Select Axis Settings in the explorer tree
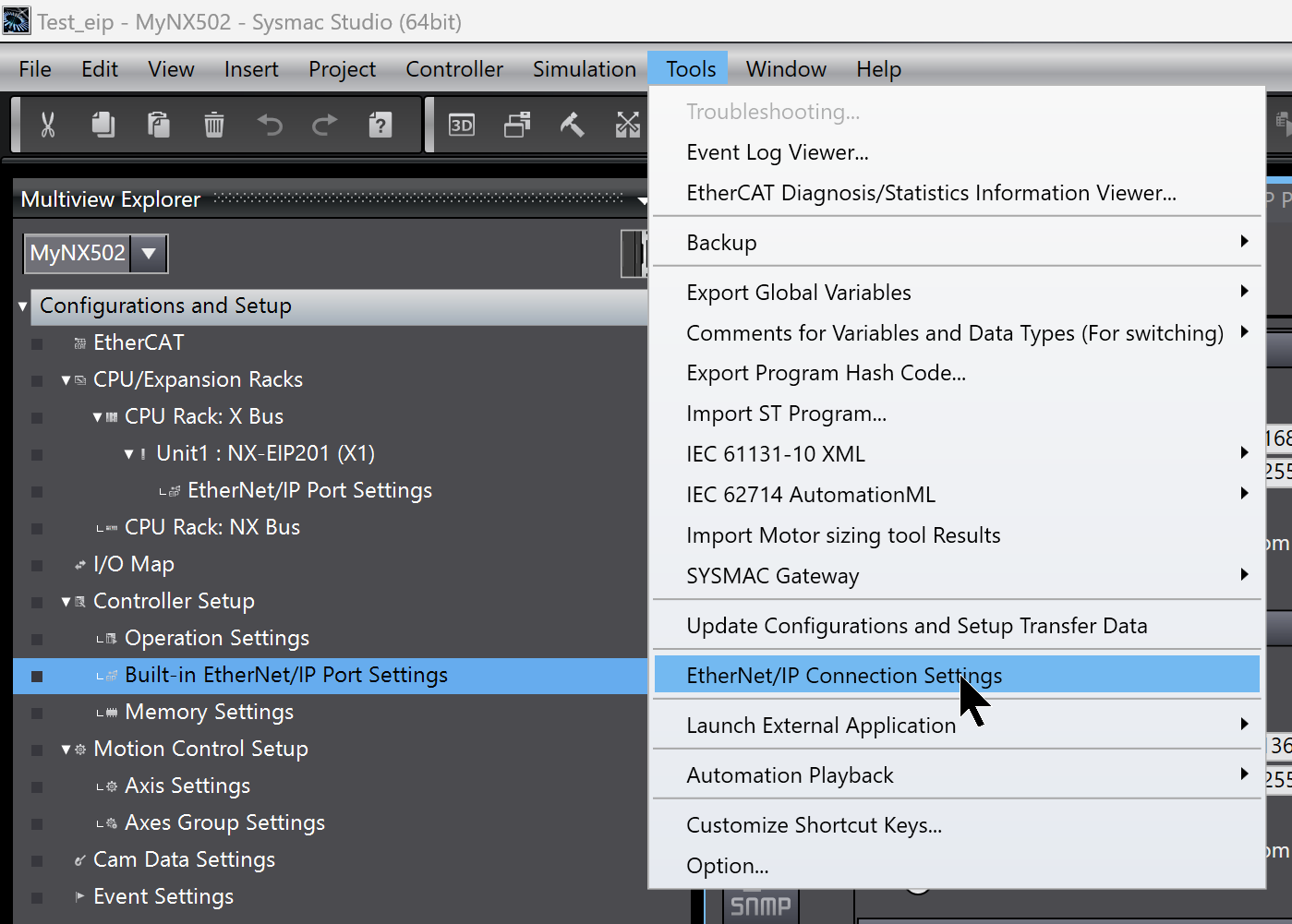Viewport: 1292px width, 924px height. click(x=187, y=786)
